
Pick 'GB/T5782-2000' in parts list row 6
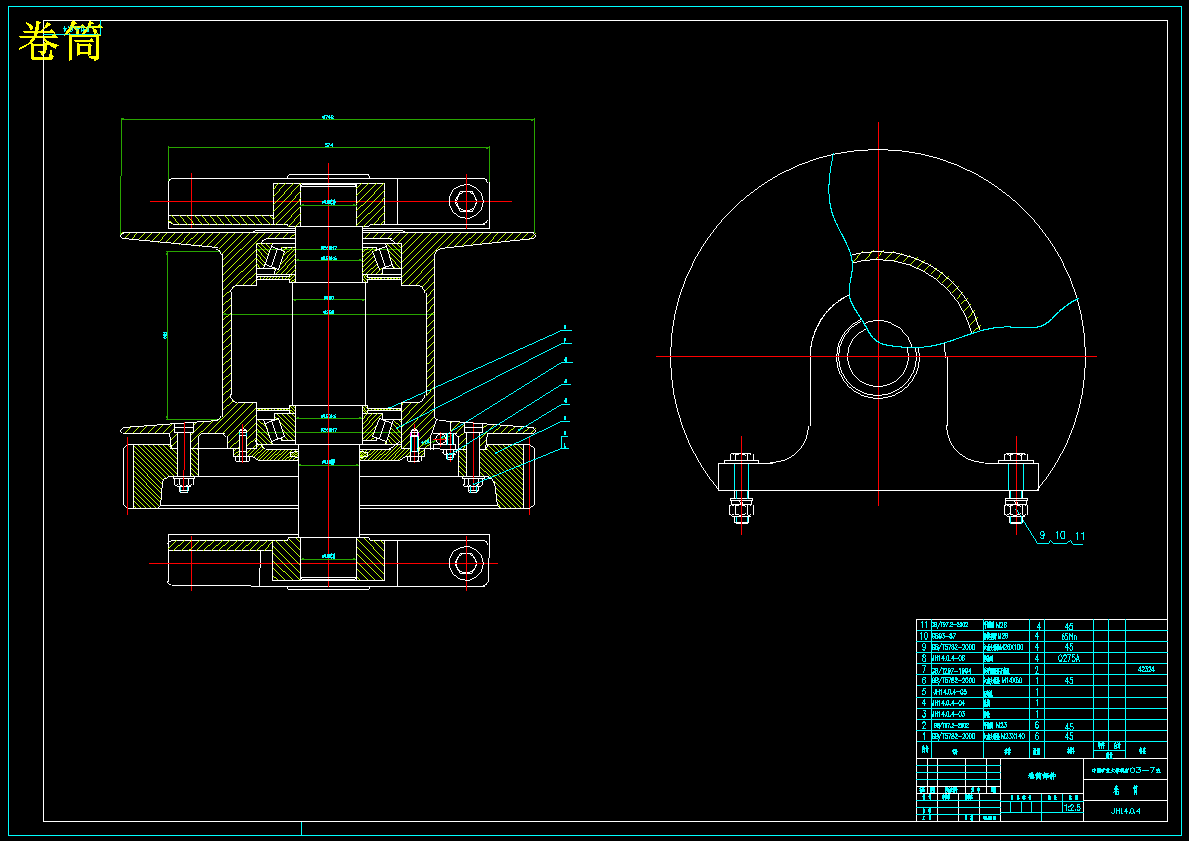click(953, 680)
